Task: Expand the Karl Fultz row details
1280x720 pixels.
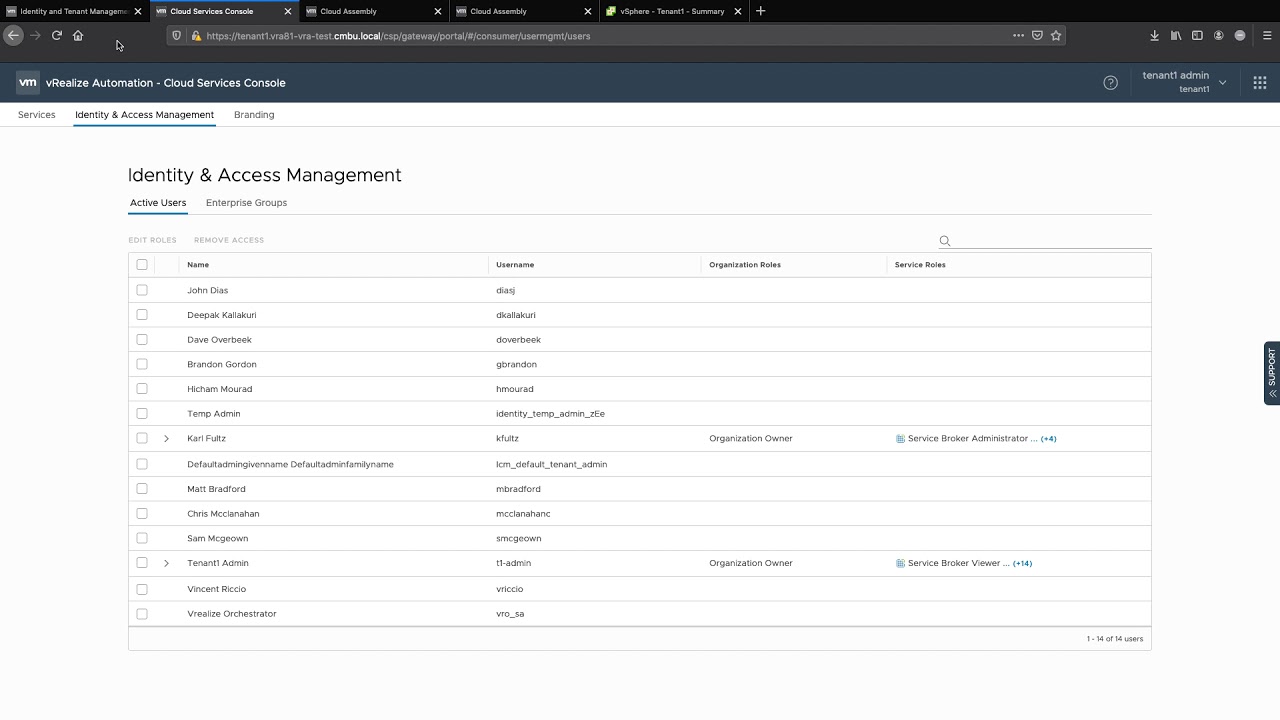Action: click(x=166, y=439)
